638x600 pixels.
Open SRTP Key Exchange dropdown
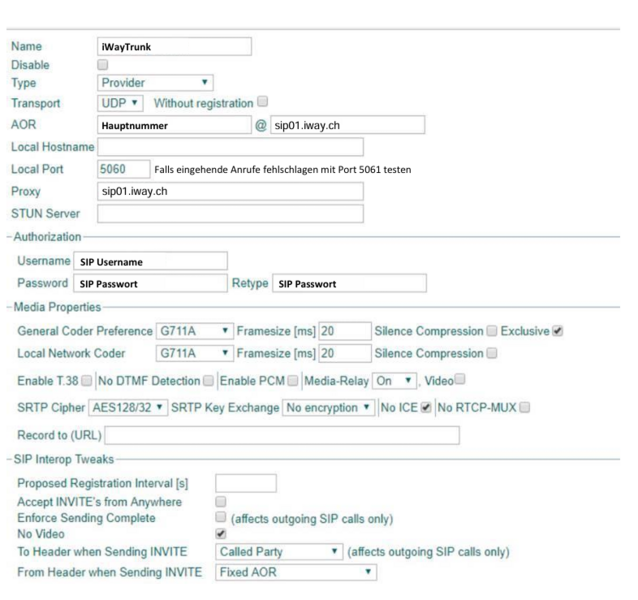coord(328,407)
